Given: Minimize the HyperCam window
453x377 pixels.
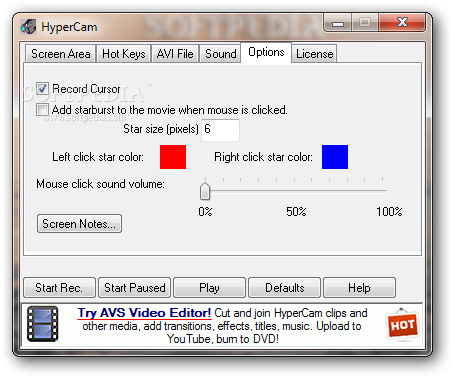Looking at the screenshot, I should [x=338, y=23].
